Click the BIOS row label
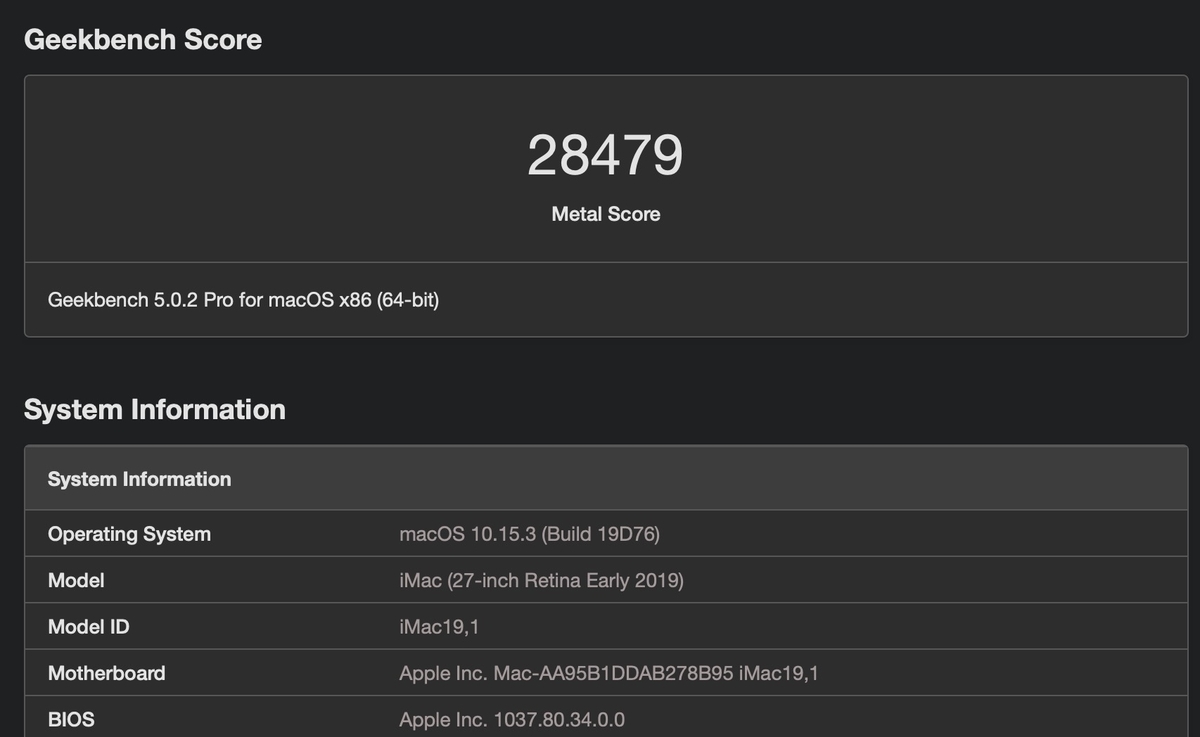The height and width of the screenshot is (737, 1200). click(x=71, y=719)
